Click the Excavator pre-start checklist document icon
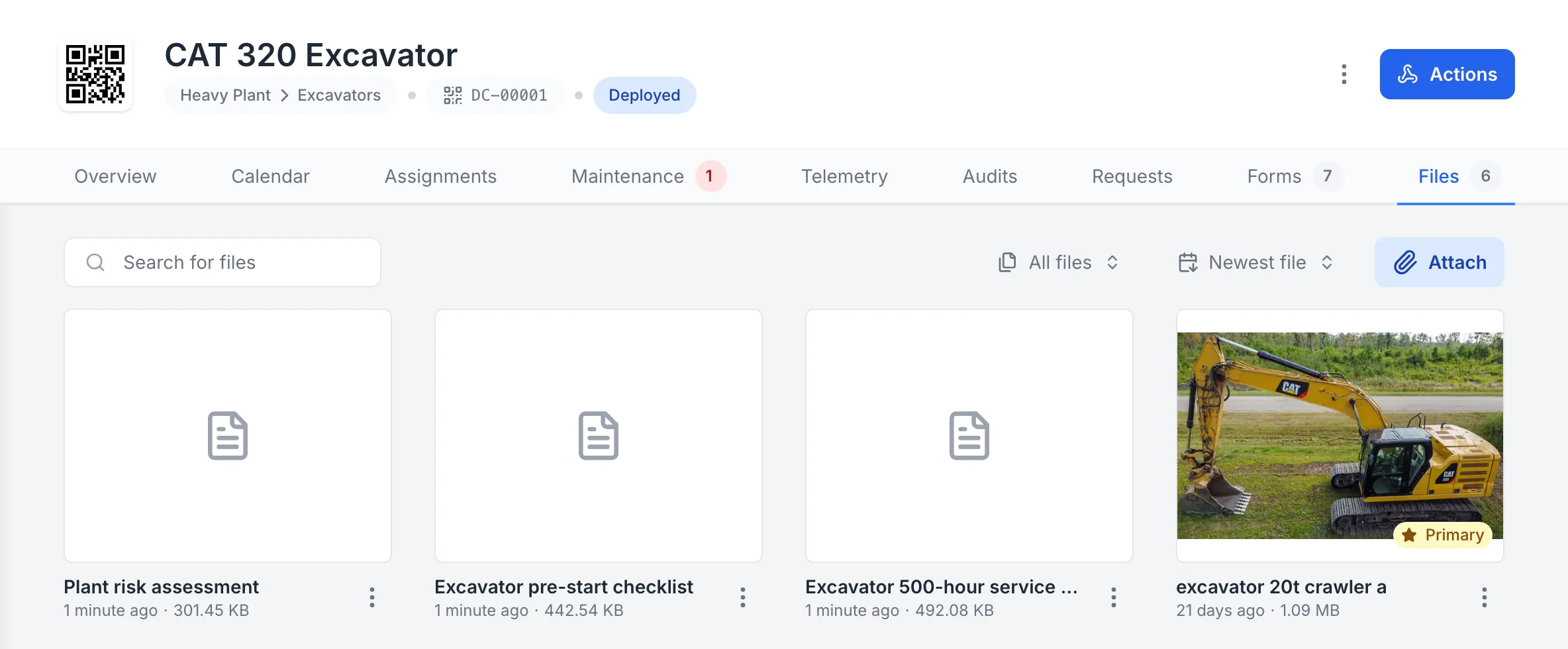 coord(599,436)
